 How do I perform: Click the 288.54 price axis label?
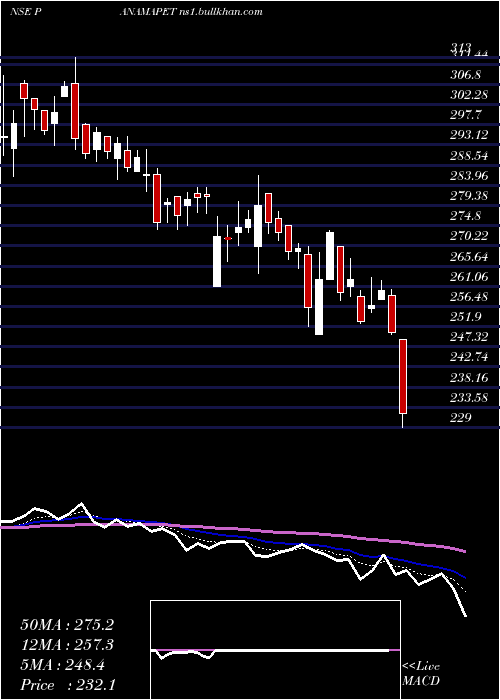tap(469, 156)
